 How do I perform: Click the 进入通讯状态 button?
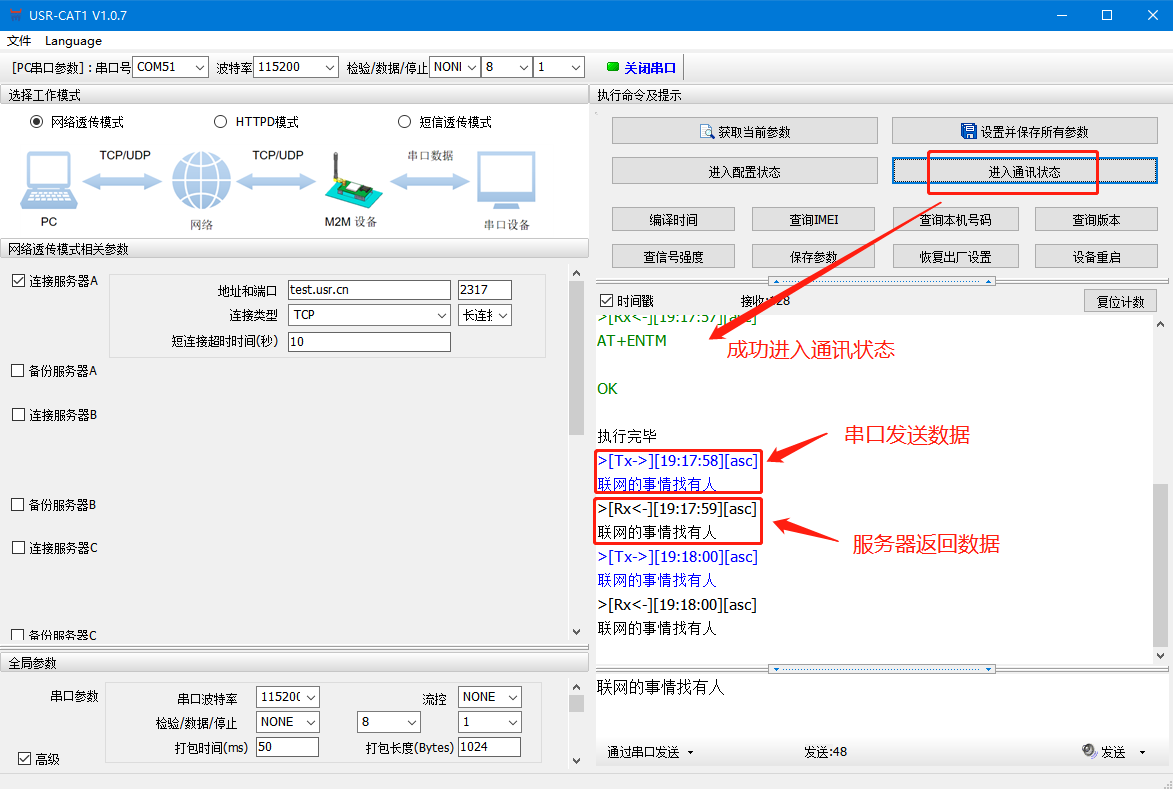(x=1024, y=172)
